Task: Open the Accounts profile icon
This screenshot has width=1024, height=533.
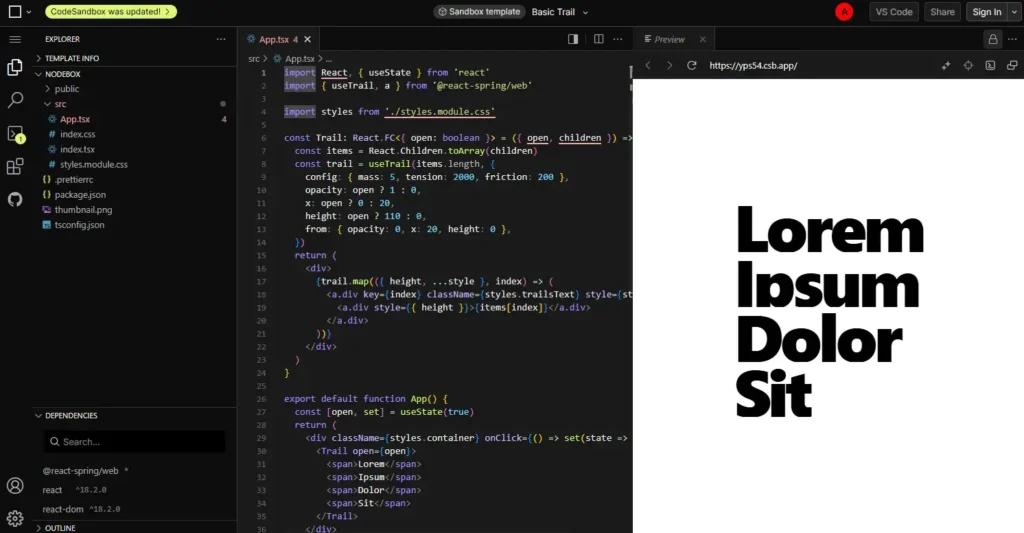Action: click(x=14, y=485)
